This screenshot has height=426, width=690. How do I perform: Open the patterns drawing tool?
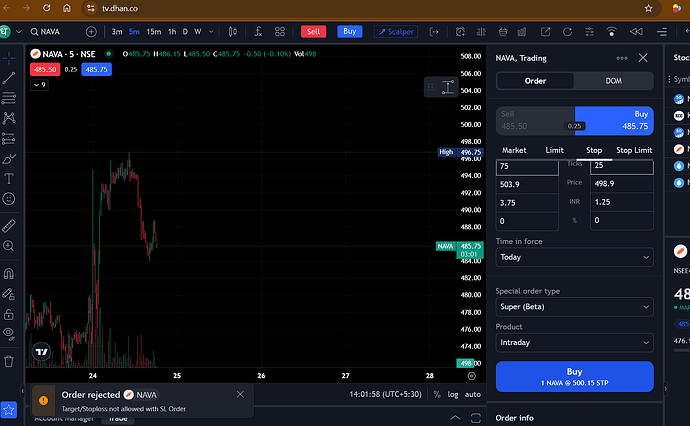pyautogui.click(x=8, y=118)
